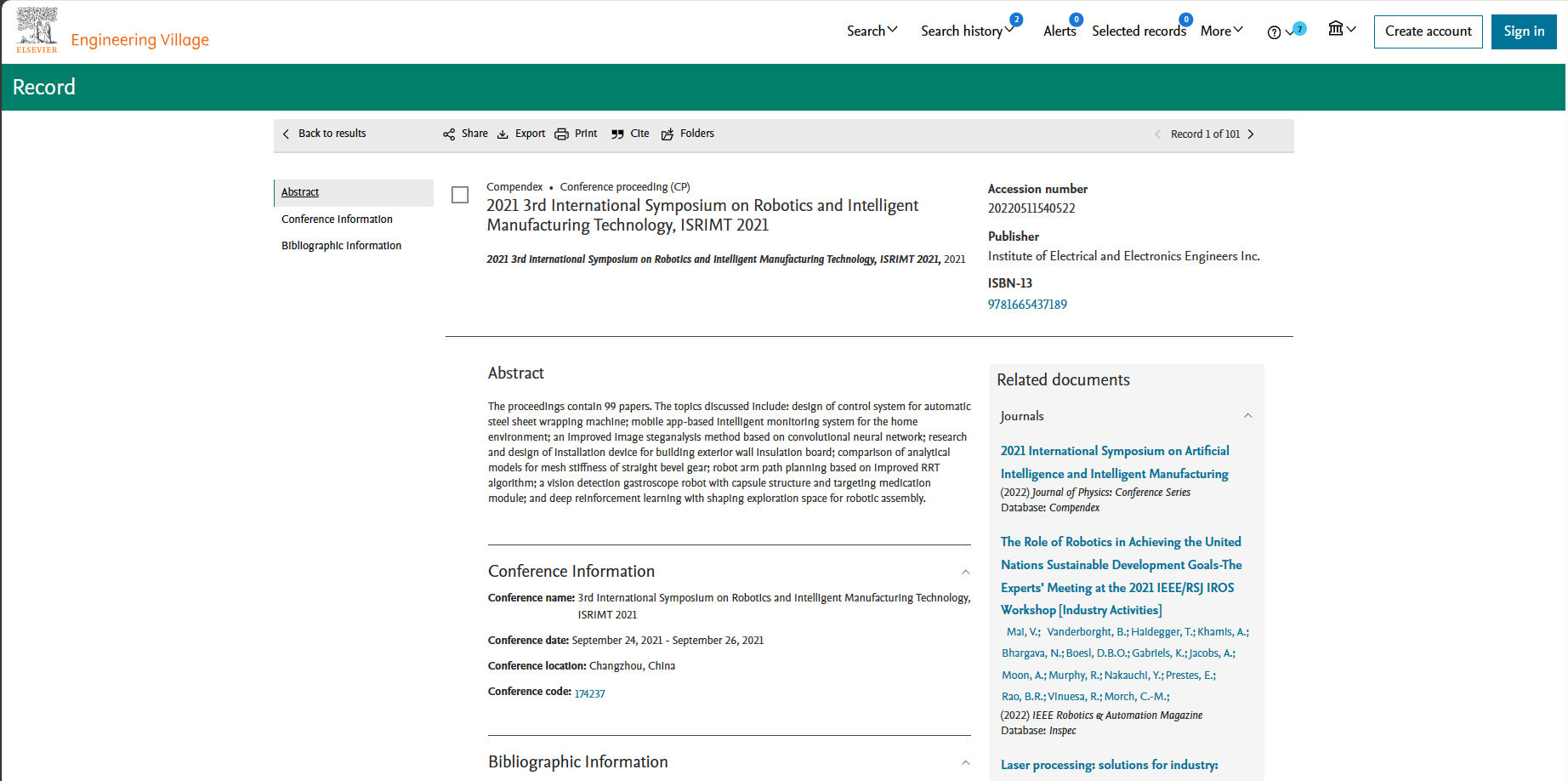
Task: Open the Engineering Village home link
Action: pos(140,40)
